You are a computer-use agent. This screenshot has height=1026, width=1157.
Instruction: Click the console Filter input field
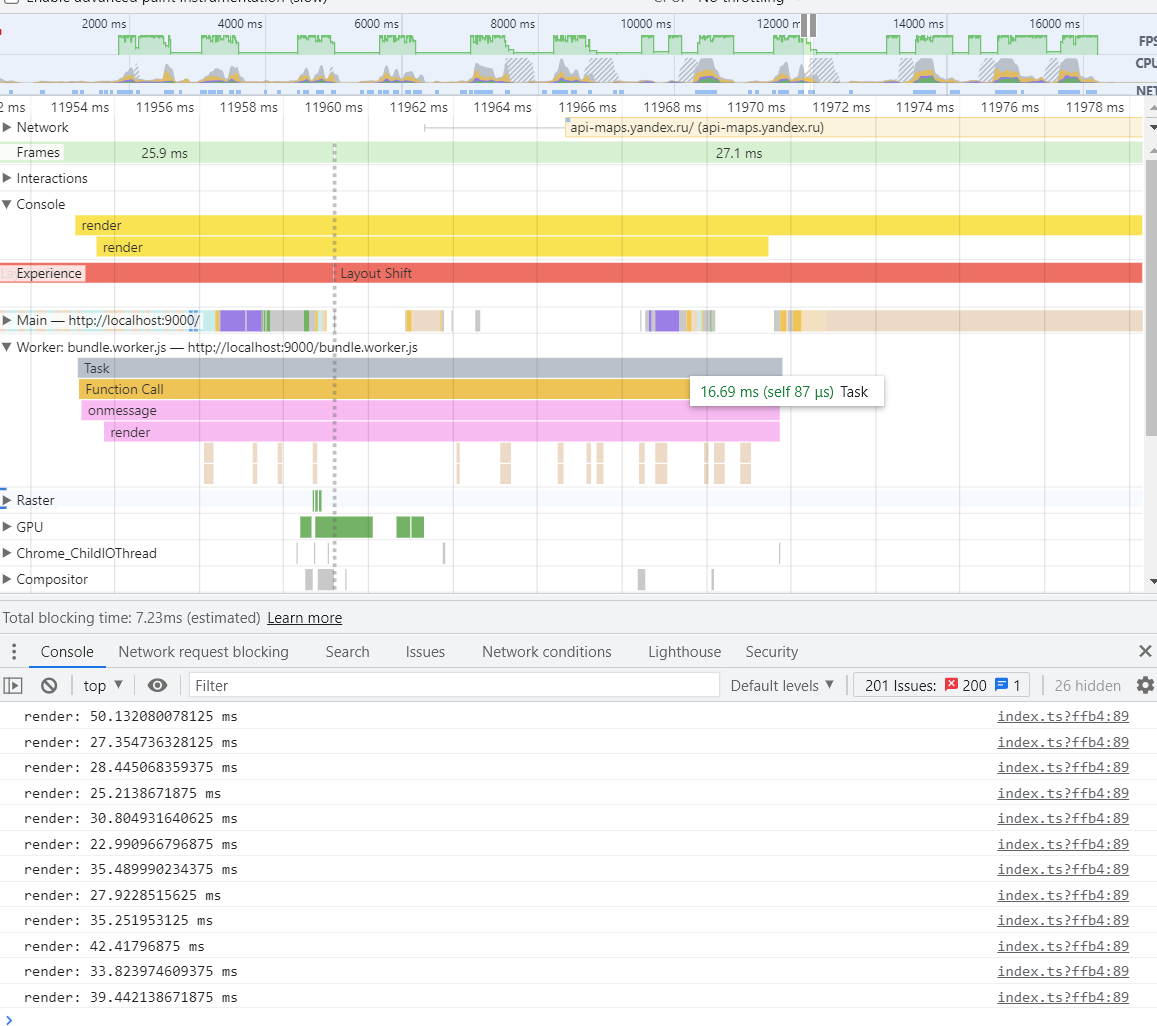(454, 686)
